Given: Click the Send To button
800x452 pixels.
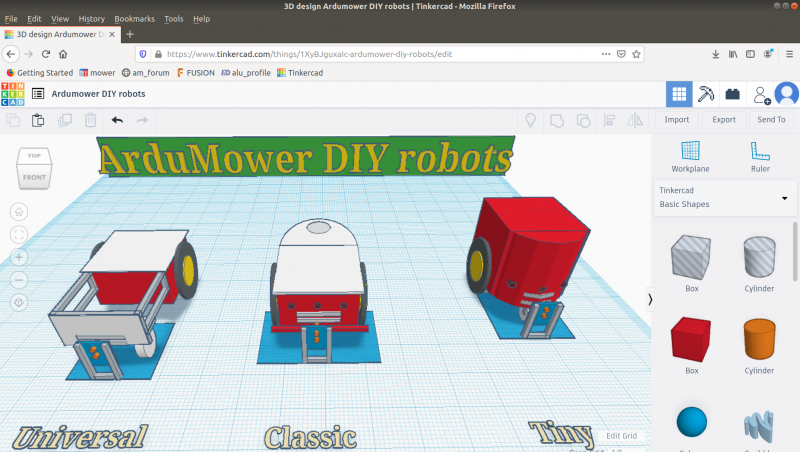Looking at the screenshot, I should click(x=771, y=120).
